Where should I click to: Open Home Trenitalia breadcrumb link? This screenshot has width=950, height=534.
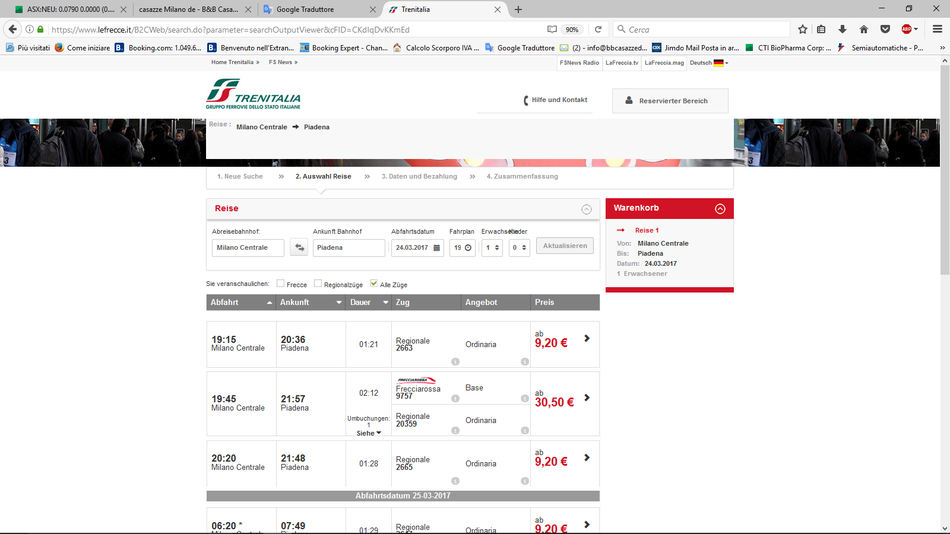click(x=235, y=62)
